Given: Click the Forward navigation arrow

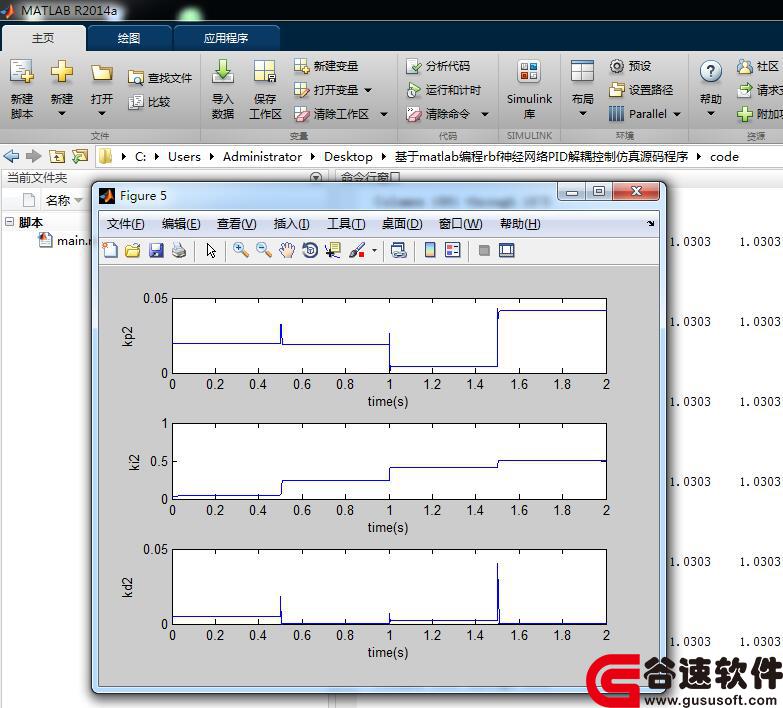Looking at the screenshot, I should coord(33,156).
